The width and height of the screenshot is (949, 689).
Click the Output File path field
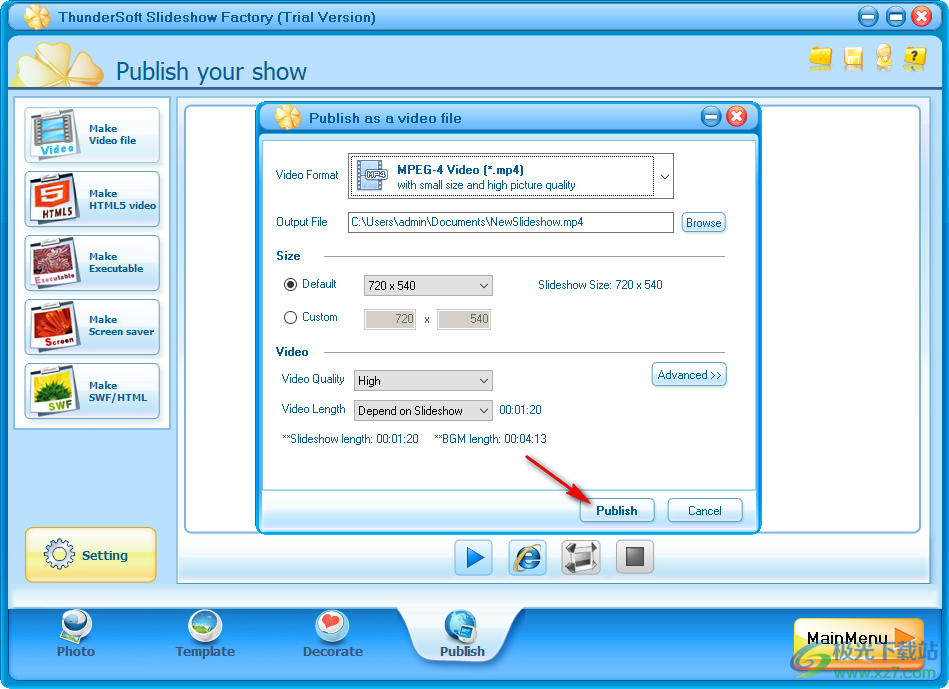[x=510, y=222]
